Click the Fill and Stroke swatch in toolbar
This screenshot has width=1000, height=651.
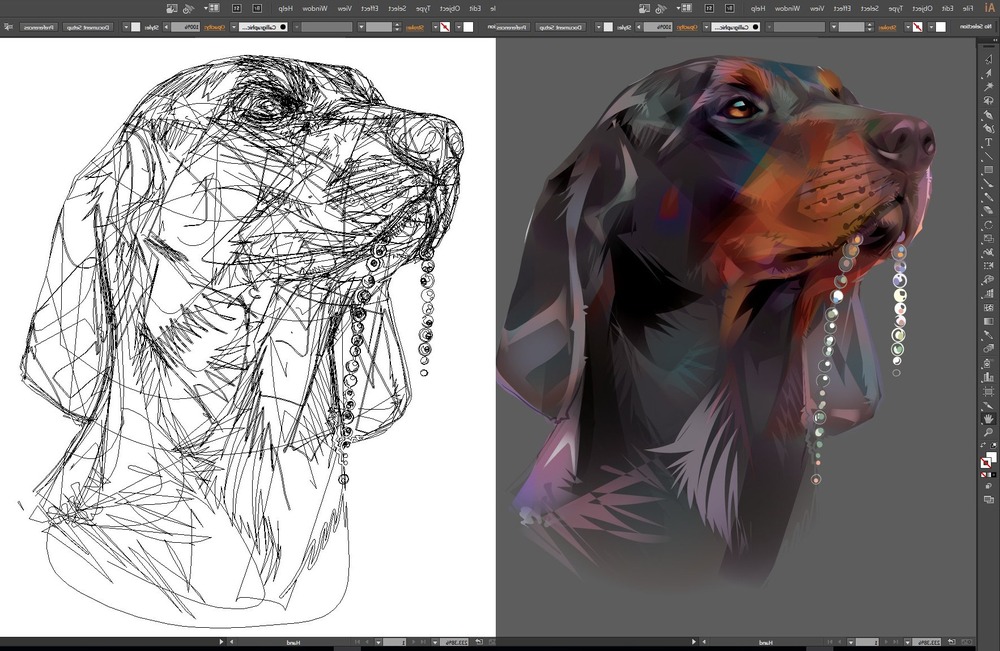(x=988, y=460)
